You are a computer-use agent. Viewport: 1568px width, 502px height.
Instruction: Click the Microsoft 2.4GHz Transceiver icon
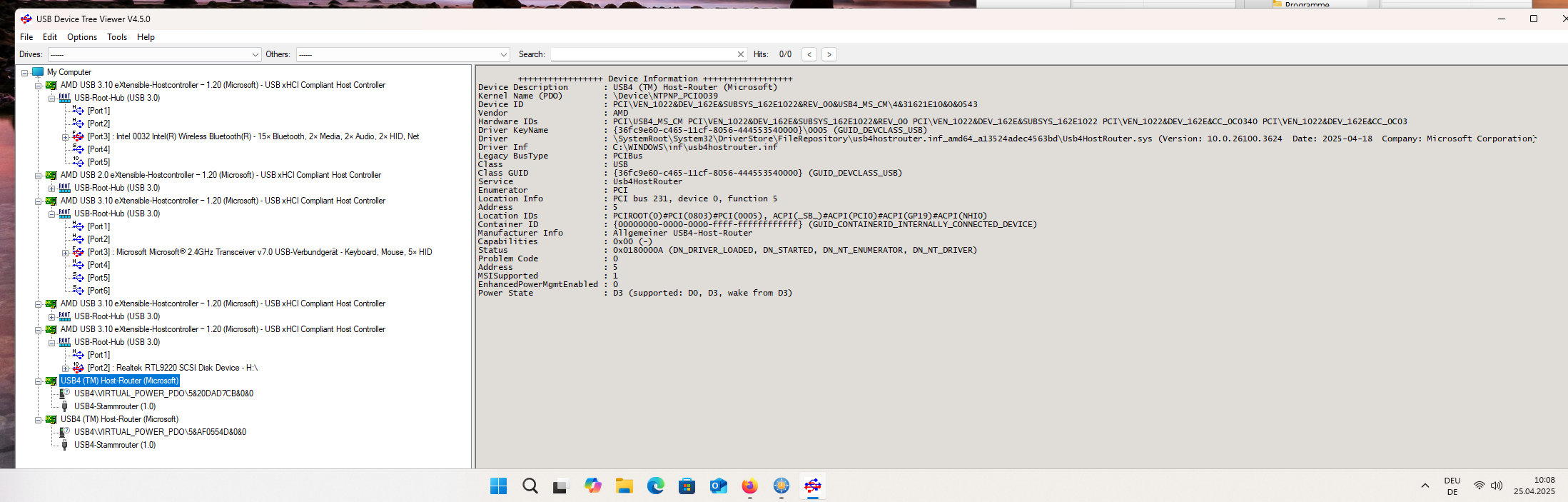point(79,252)
